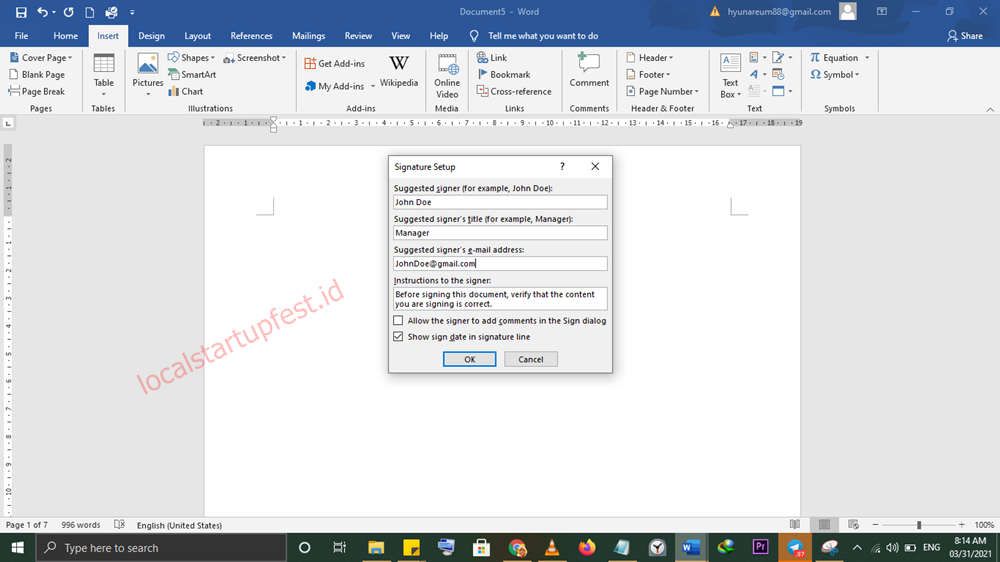Enable Allow the signer to add comments
The width and height of the screenshot is (1000, 562).
point(398,320)
